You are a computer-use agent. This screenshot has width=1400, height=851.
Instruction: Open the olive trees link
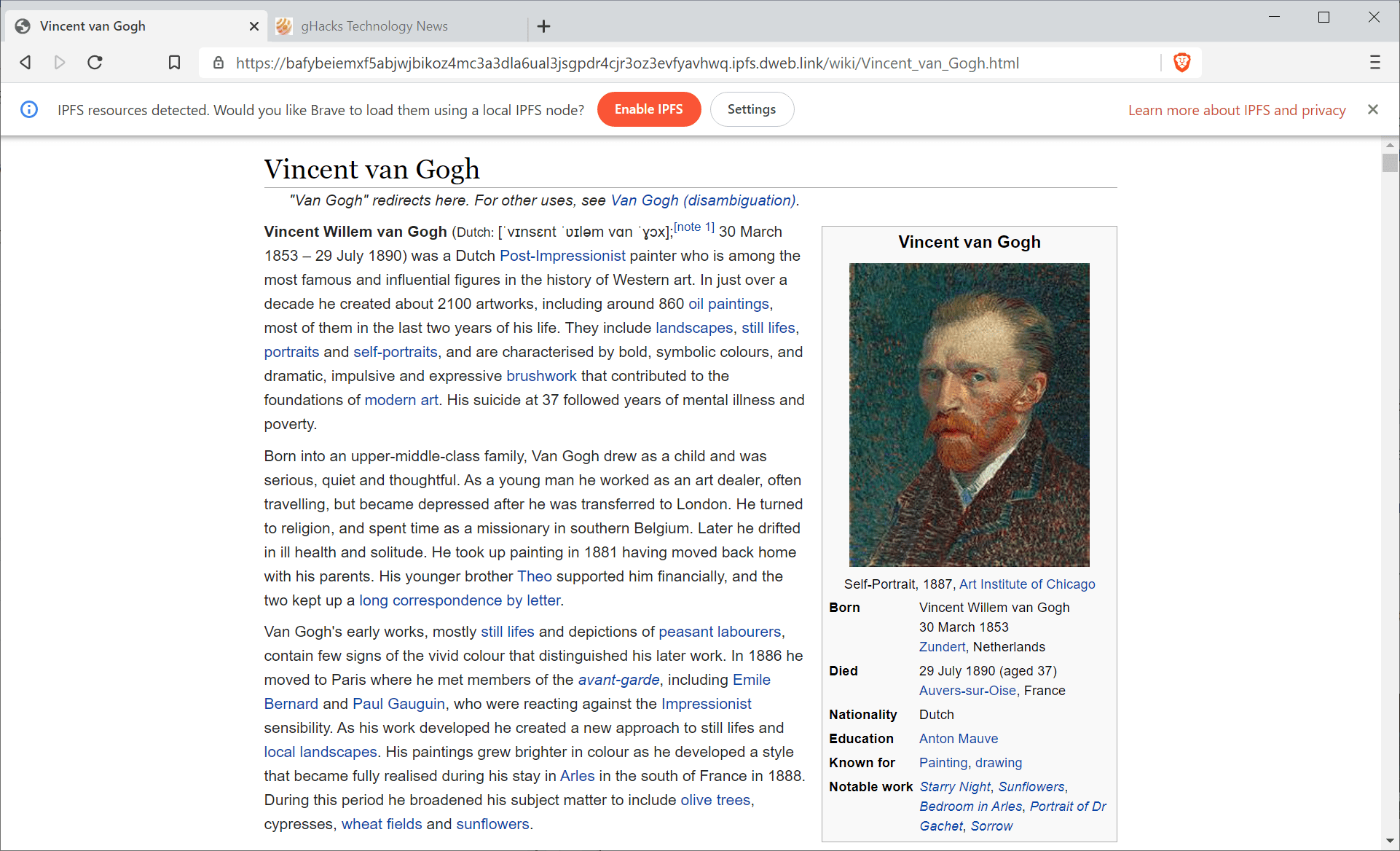pos(715,800)
